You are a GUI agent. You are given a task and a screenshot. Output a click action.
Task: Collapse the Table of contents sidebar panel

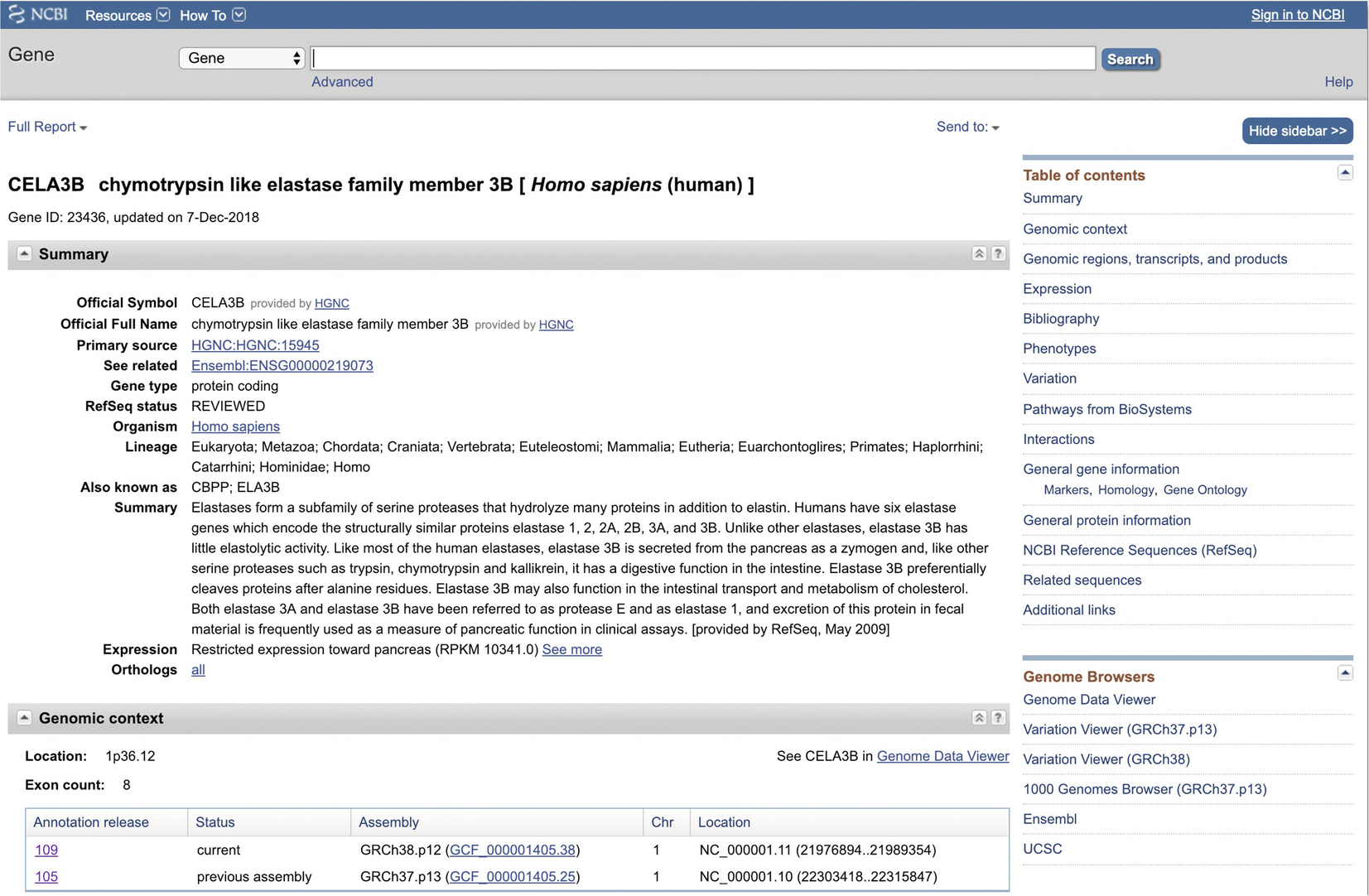(x=1345, y=172)
